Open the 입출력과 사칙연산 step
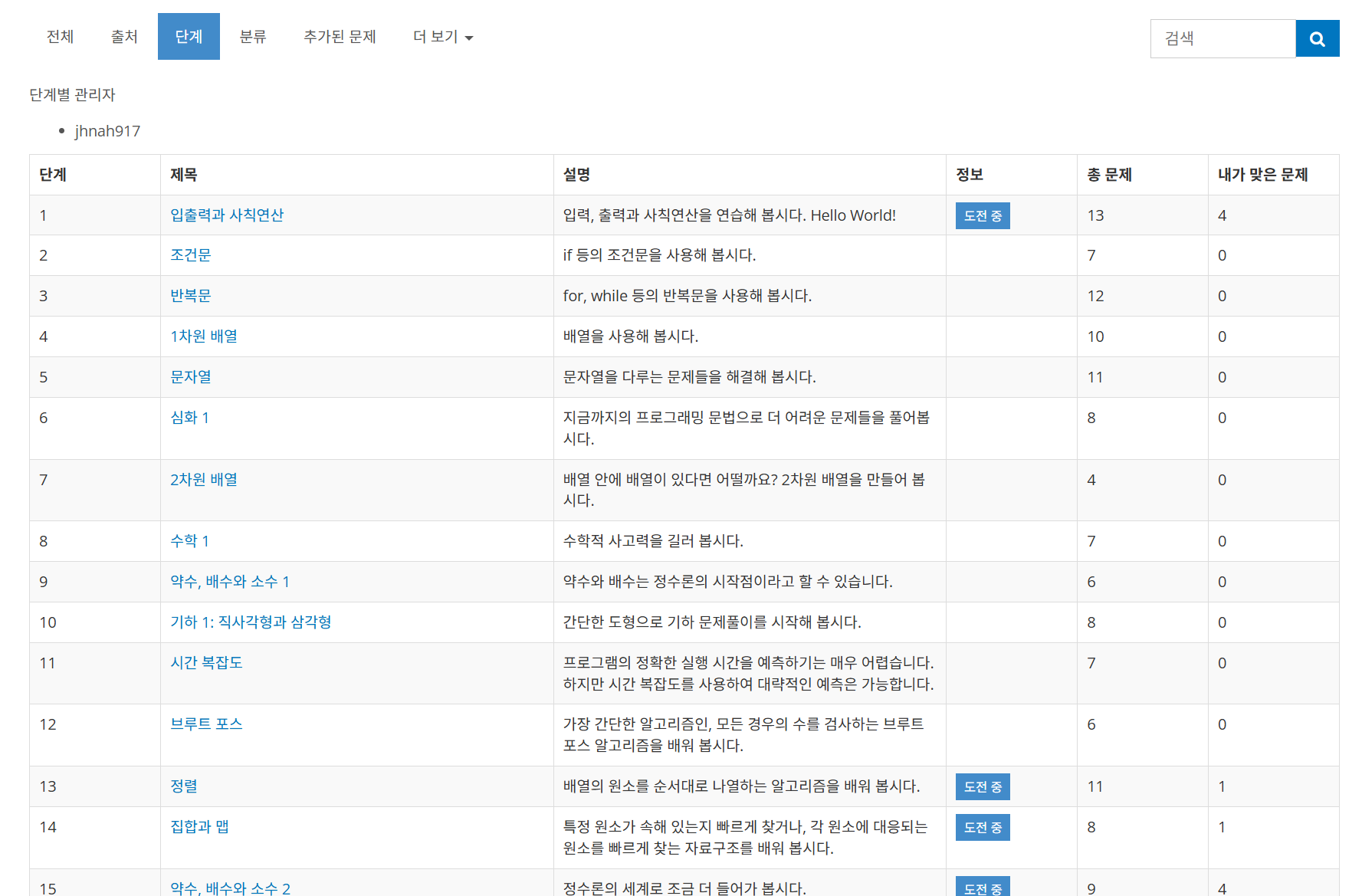Image resolution: width=1362 pixels, height=896 pixels. click(226, 215)
